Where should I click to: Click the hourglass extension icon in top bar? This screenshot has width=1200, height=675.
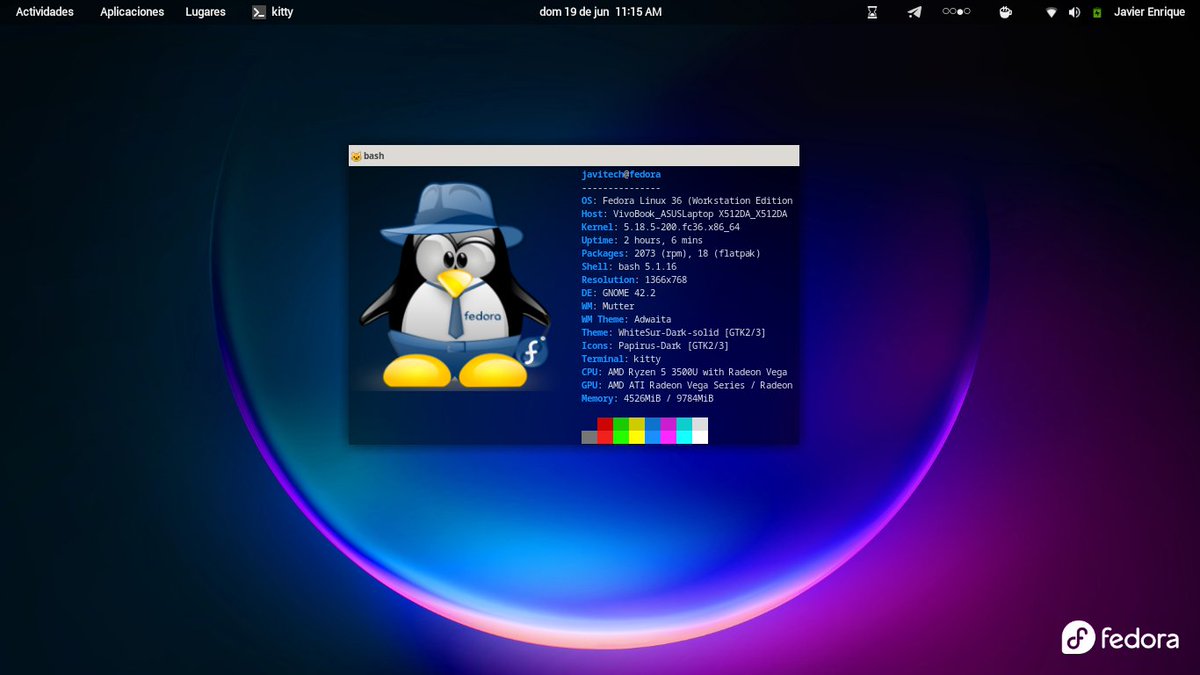[871, 12]
